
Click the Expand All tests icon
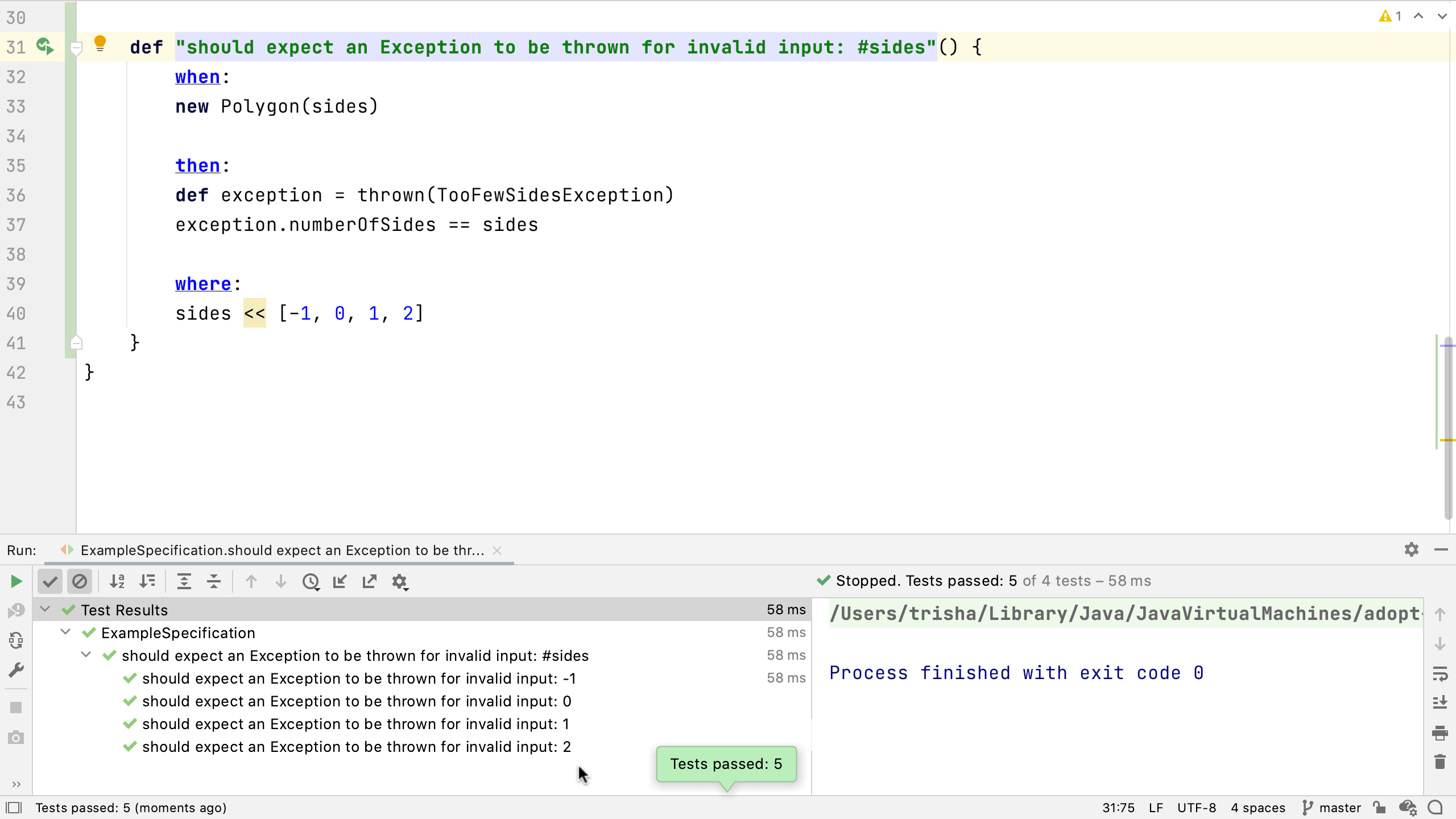(184, 581)
